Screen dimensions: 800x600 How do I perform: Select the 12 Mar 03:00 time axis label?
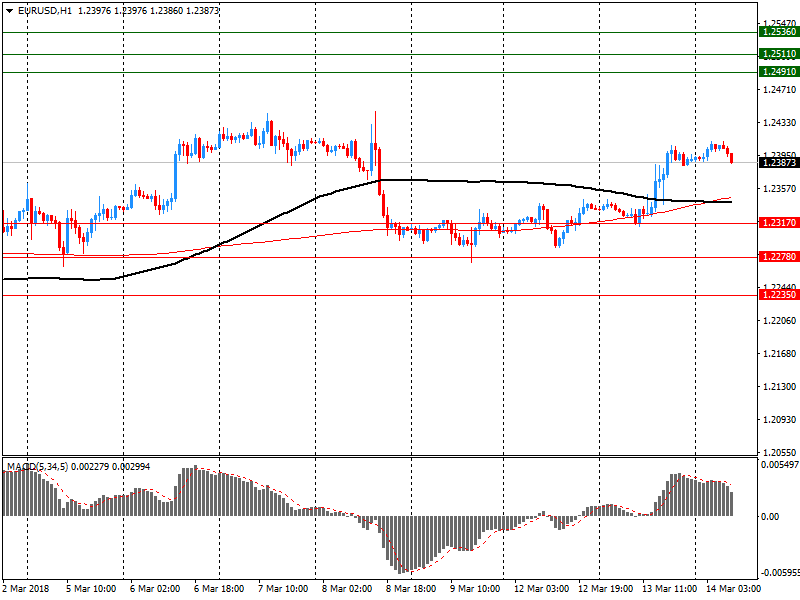tap(541, 589)
